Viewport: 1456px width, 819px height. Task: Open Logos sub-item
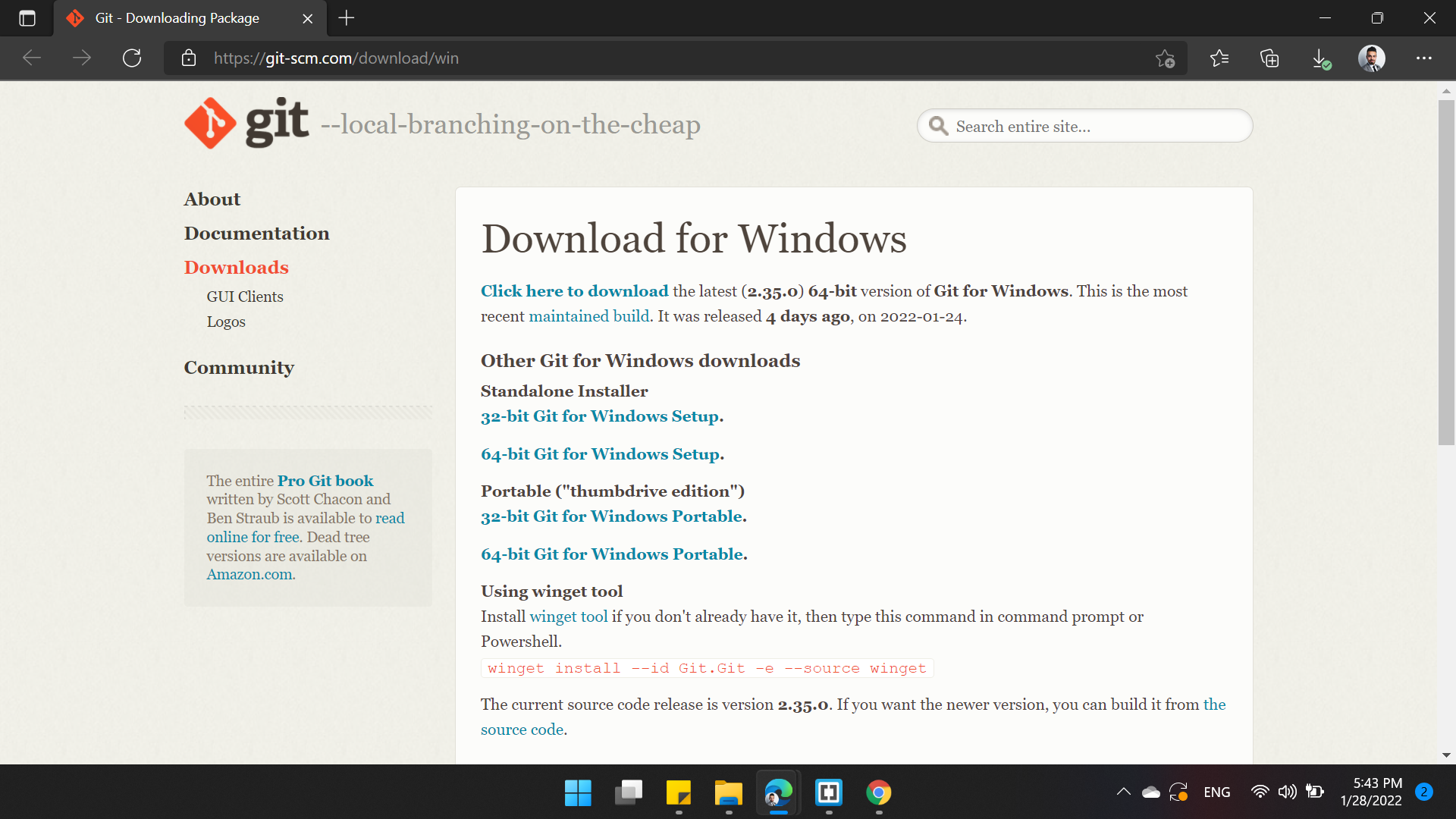pyautogui.click(x=226, y=322)
